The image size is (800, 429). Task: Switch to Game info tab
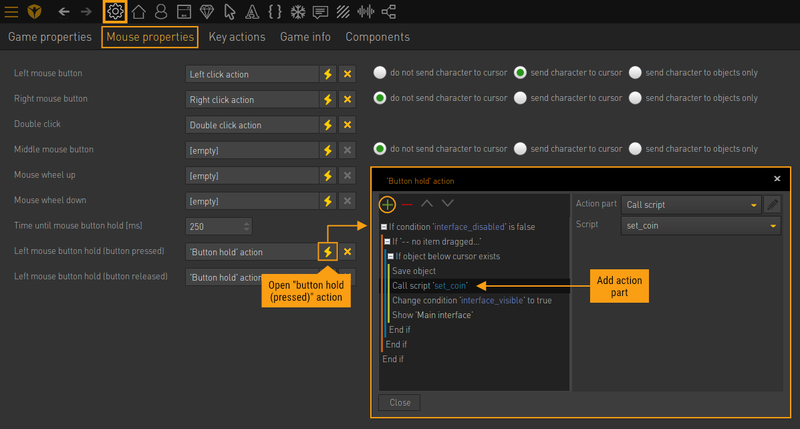pos(305,37)
